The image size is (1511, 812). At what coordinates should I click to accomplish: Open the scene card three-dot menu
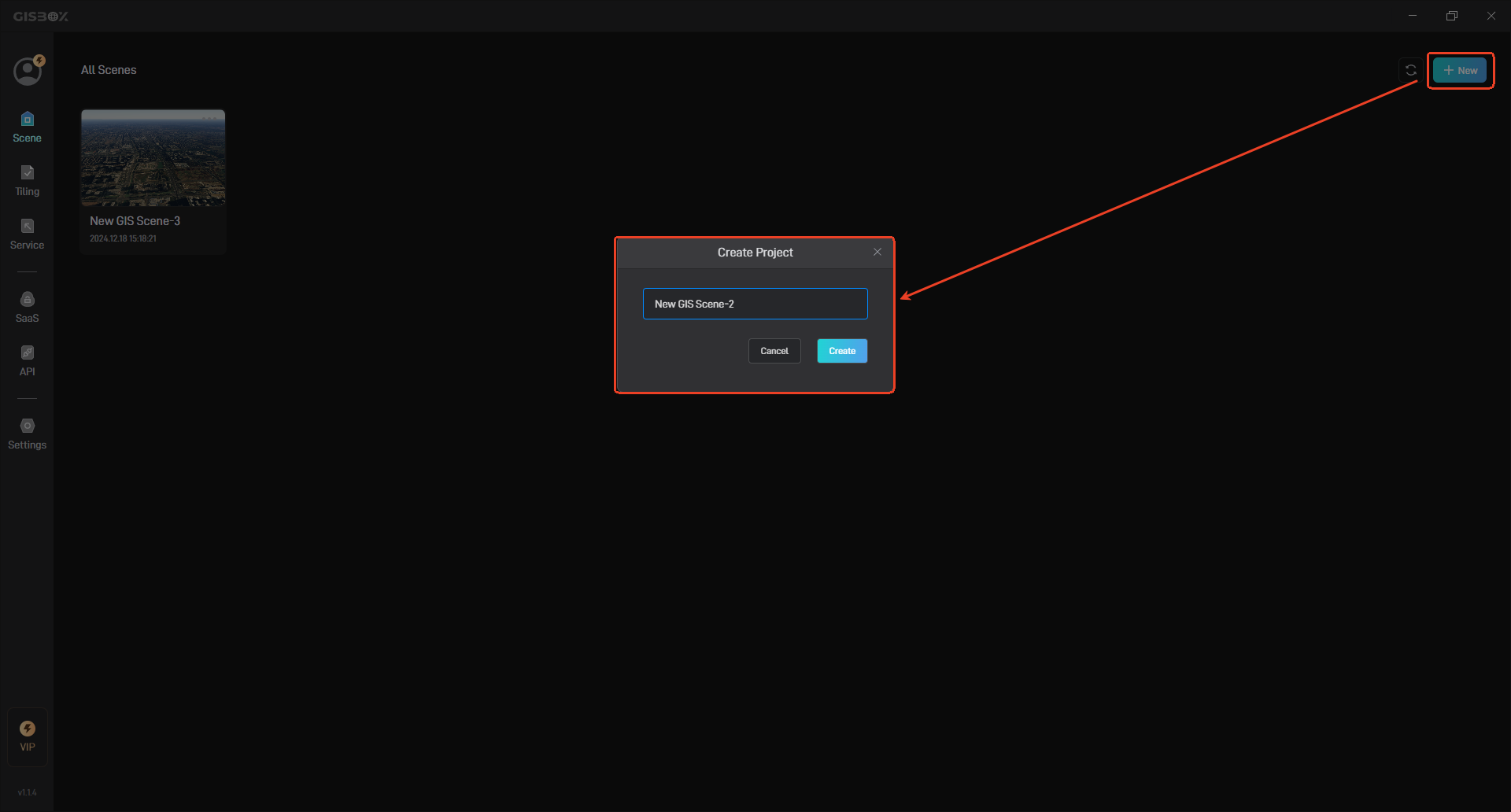(x=210, y=119)
